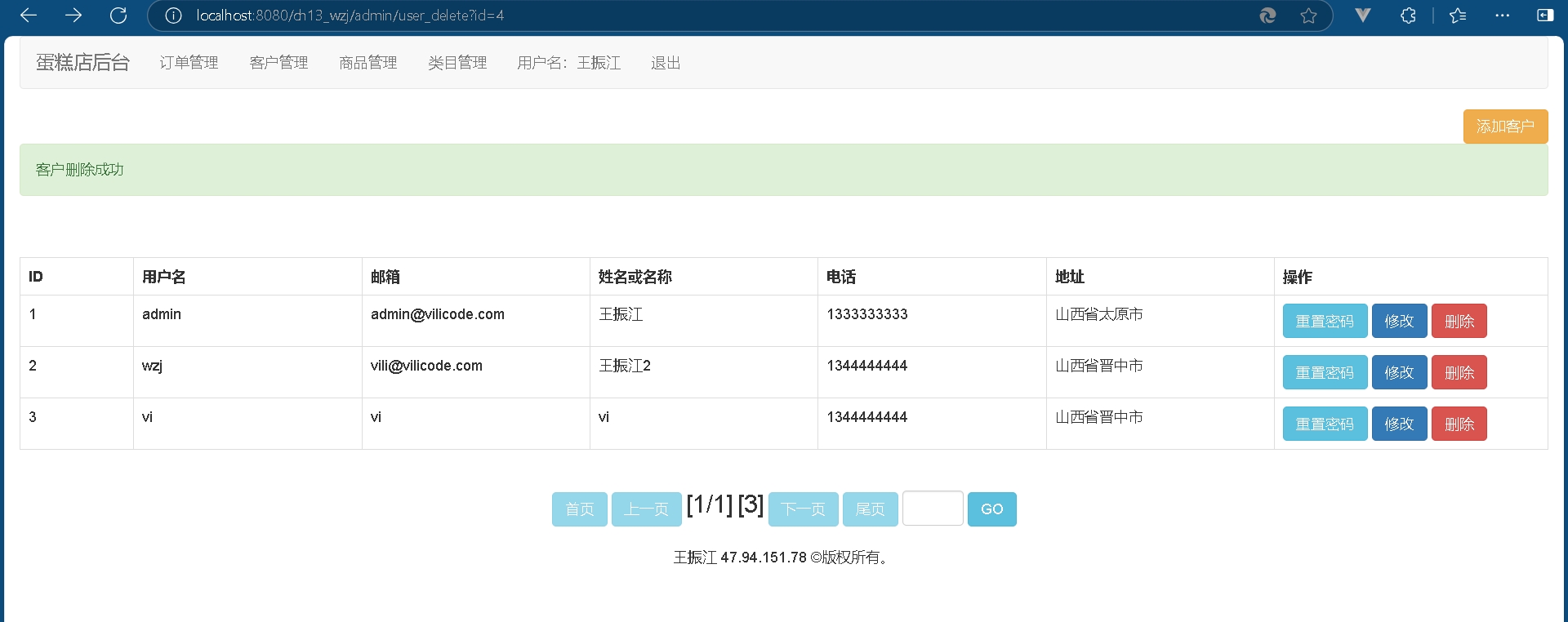
Task: Open browser settings three-dot menu
Action: [x=1502, y=16]
